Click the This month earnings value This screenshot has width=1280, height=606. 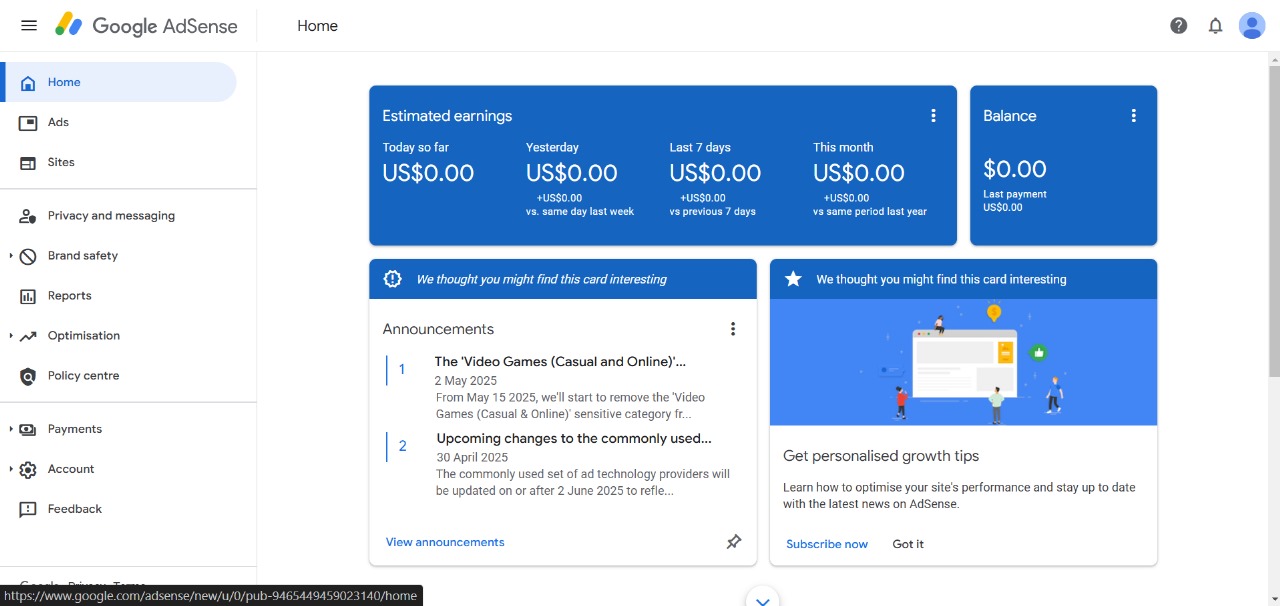pos(859,173)
